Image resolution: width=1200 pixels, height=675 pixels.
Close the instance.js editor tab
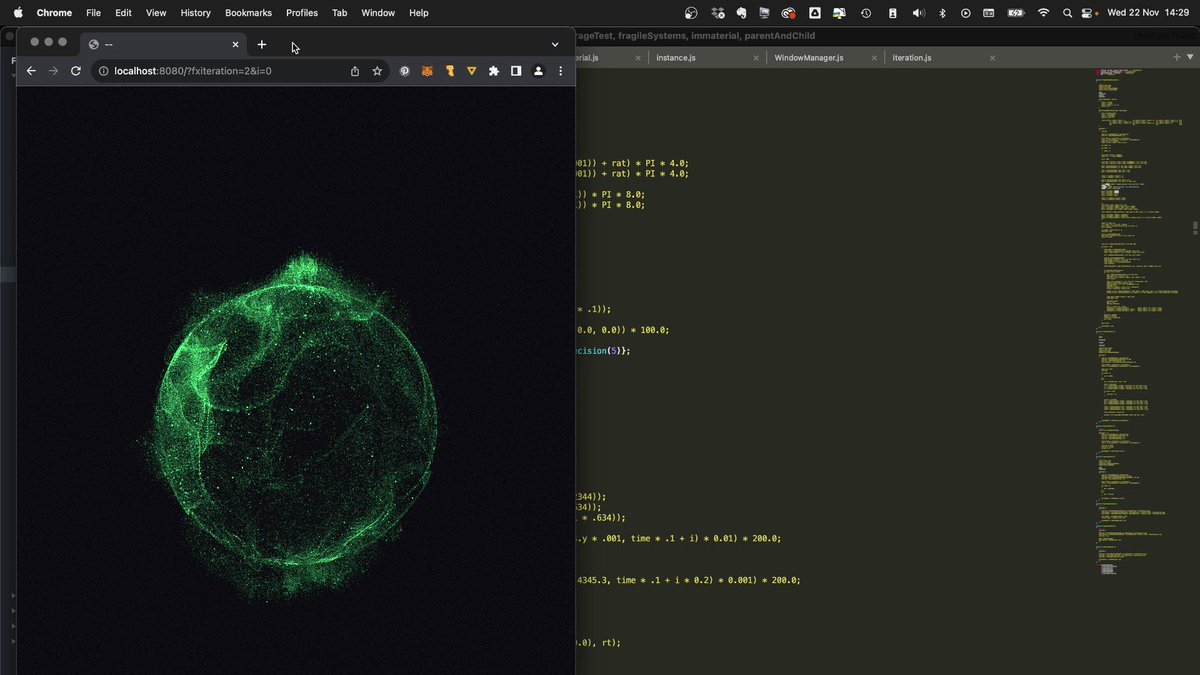[754, 58]
